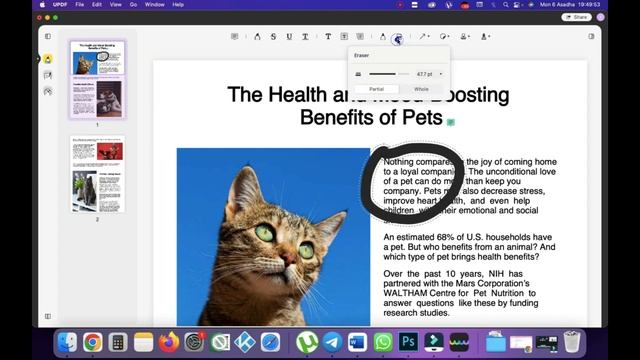Open Microsoft Word from the dock
This screenshot has height=360, width=640.
(358, 342)
